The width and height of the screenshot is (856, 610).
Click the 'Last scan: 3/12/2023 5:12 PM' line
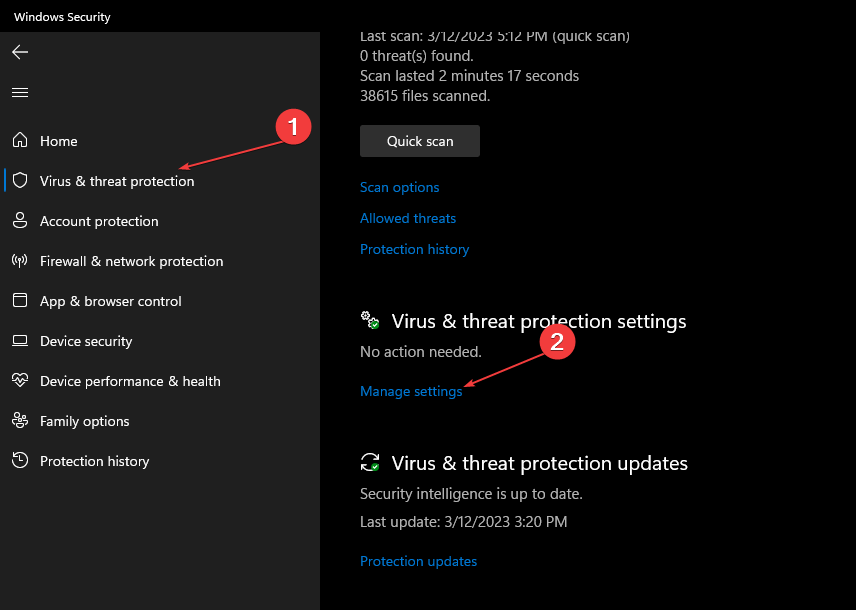coord(495,37)
